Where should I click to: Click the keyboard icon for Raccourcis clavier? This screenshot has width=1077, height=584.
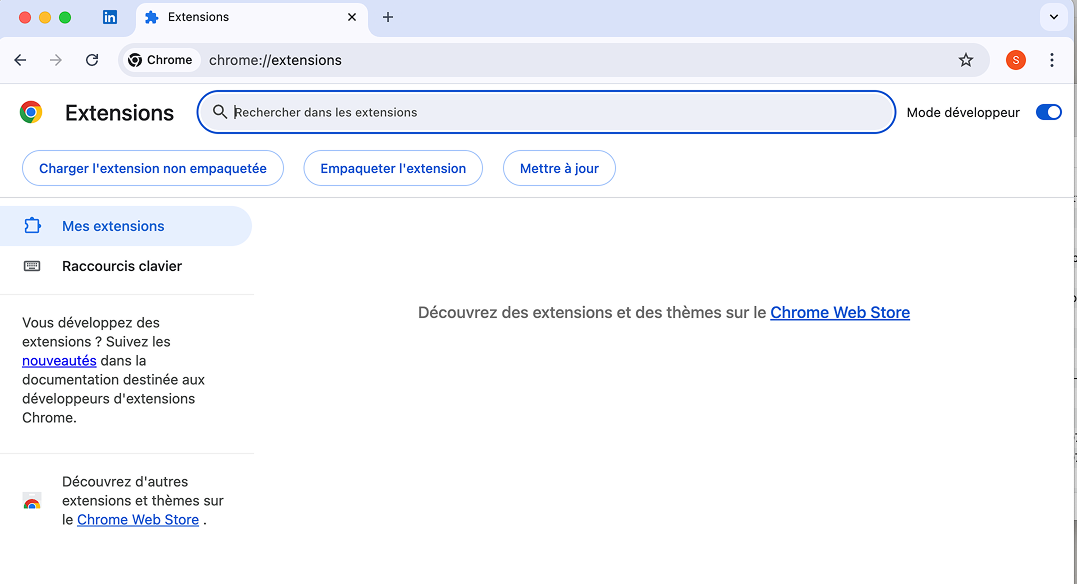pyautogui.click(x=32, y=266)
